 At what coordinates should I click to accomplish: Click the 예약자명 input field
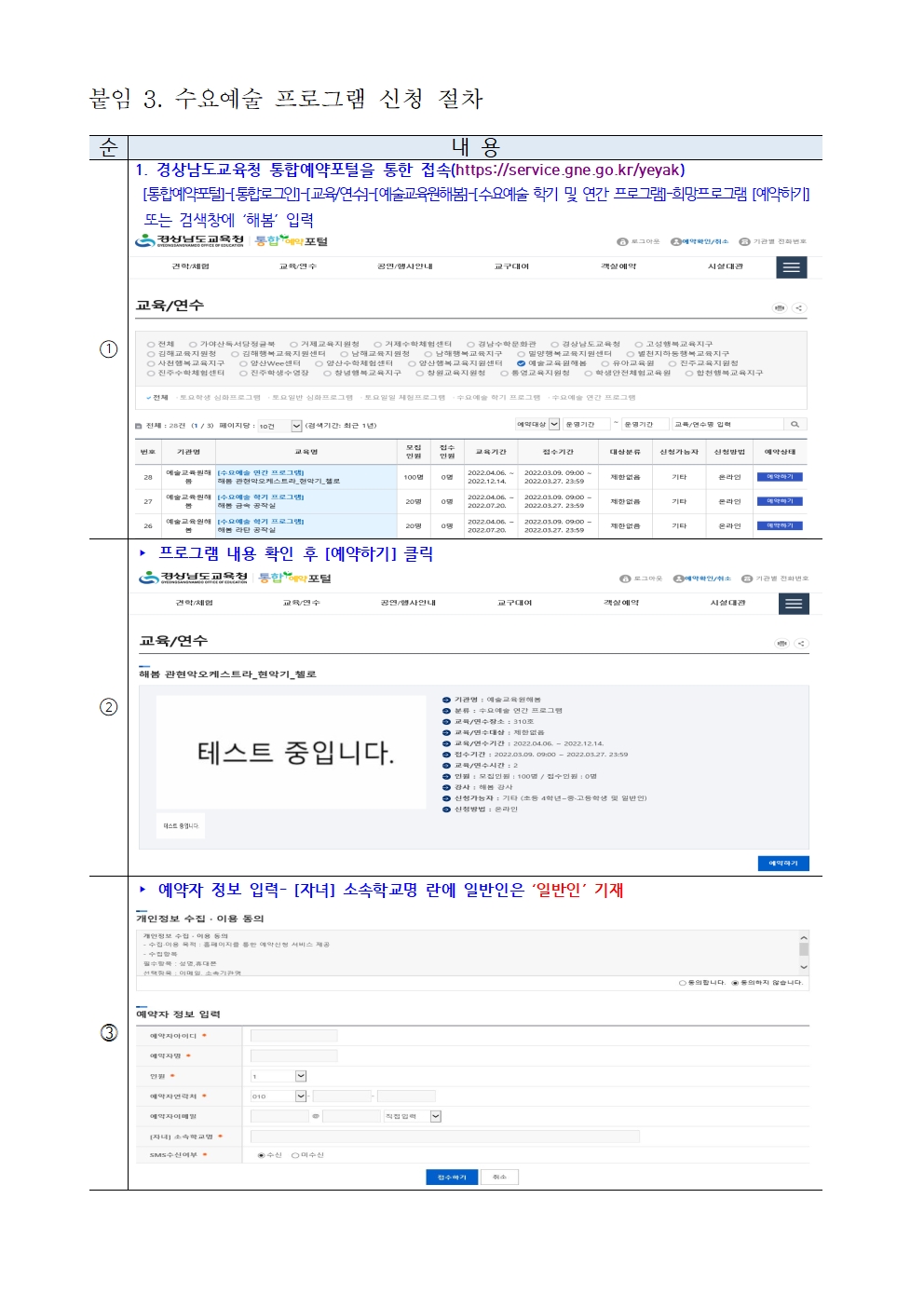(x=294, y=1056)
